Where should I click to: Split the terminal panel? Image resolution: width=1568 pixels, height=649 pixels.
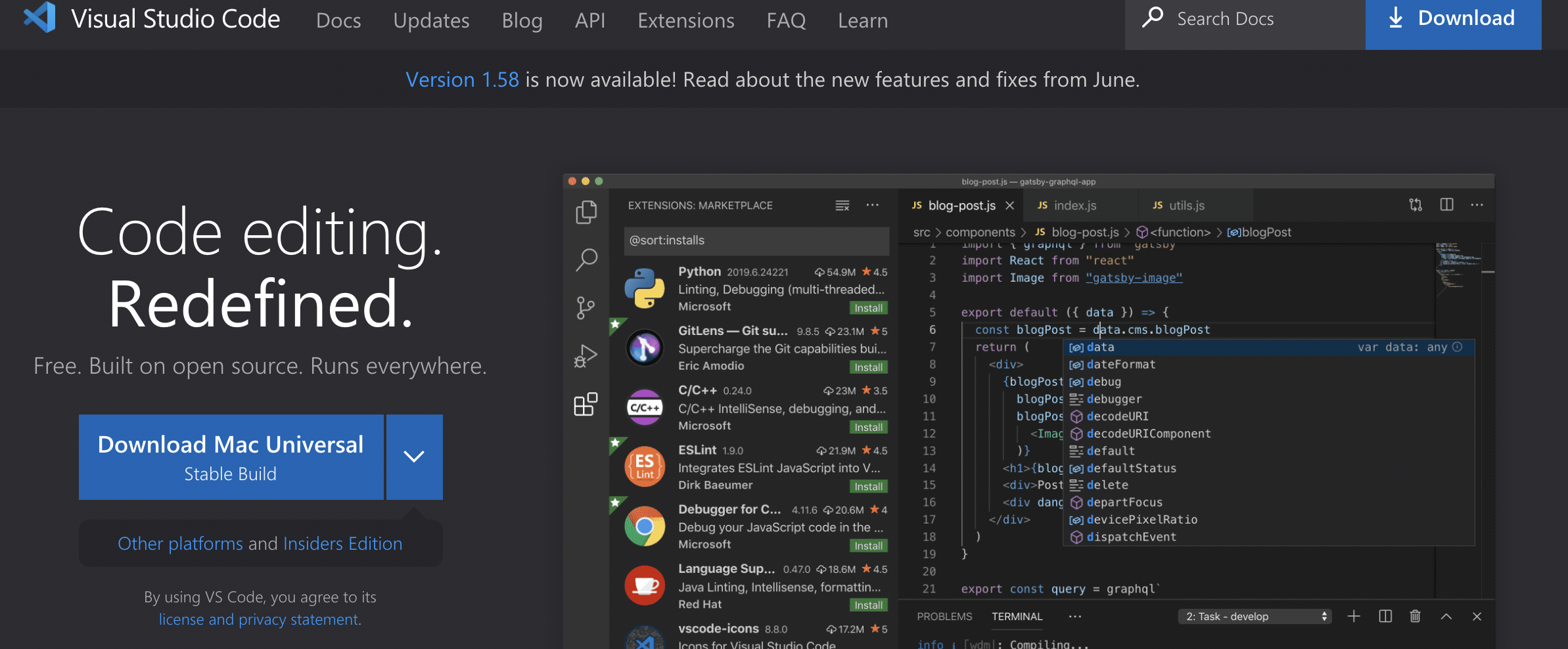[1385, 616]
